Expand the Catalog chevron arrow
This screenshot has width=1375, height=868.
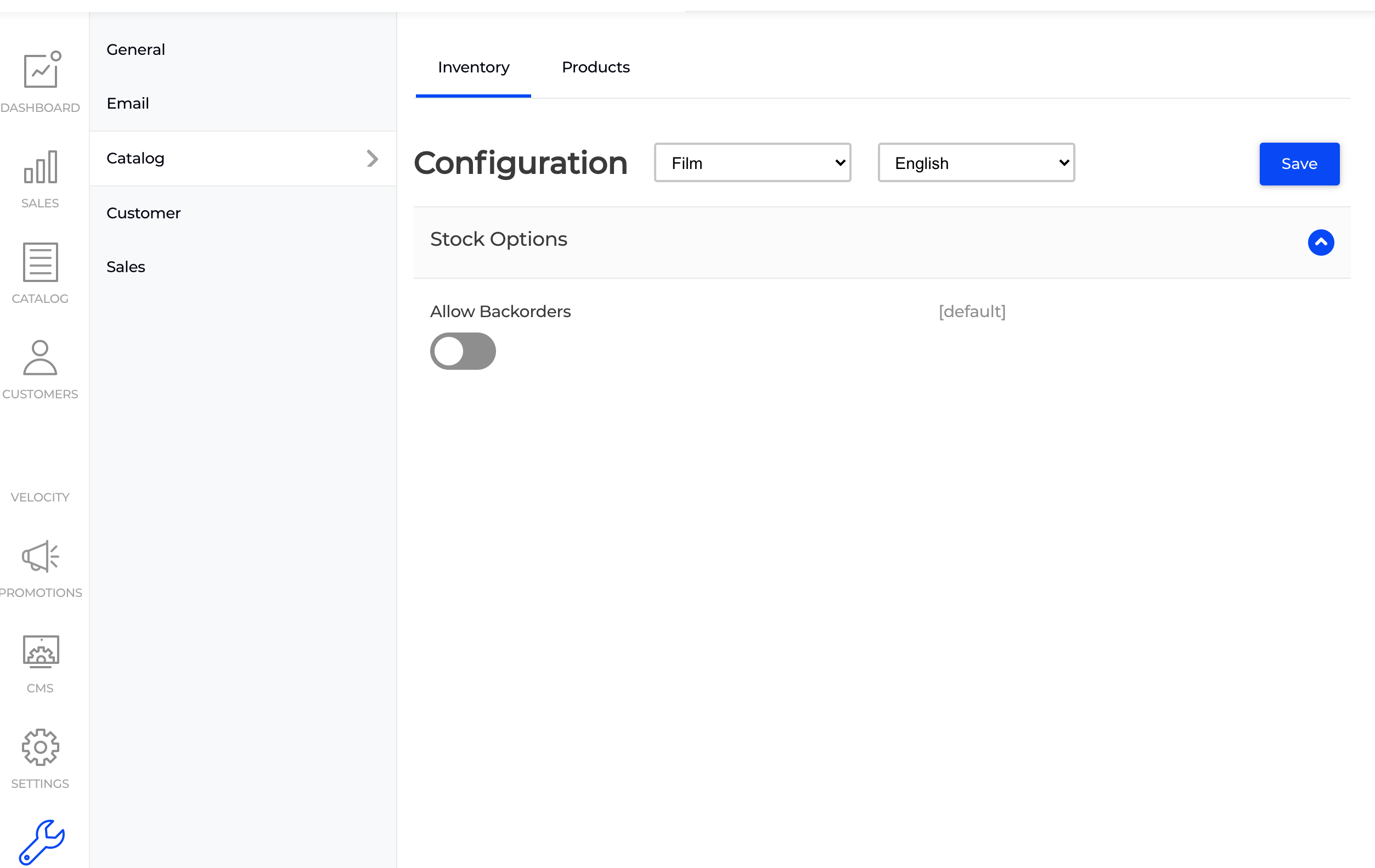click(373, 159)
